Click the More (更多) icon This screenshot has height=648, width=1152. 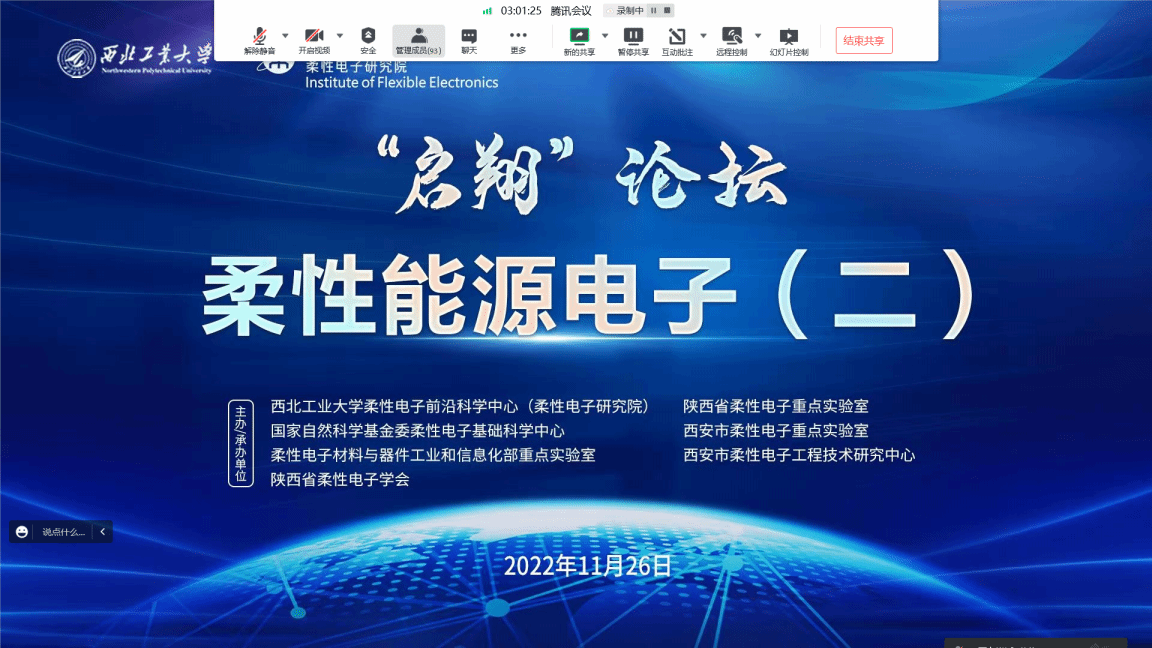(x=518, y=40)
